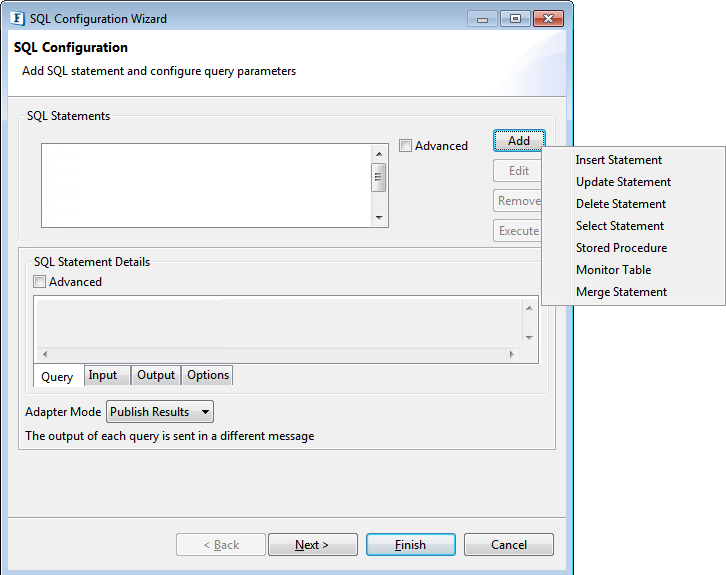
Task: Choose Insert Statement from the Add menu
Action: point(618,160)
